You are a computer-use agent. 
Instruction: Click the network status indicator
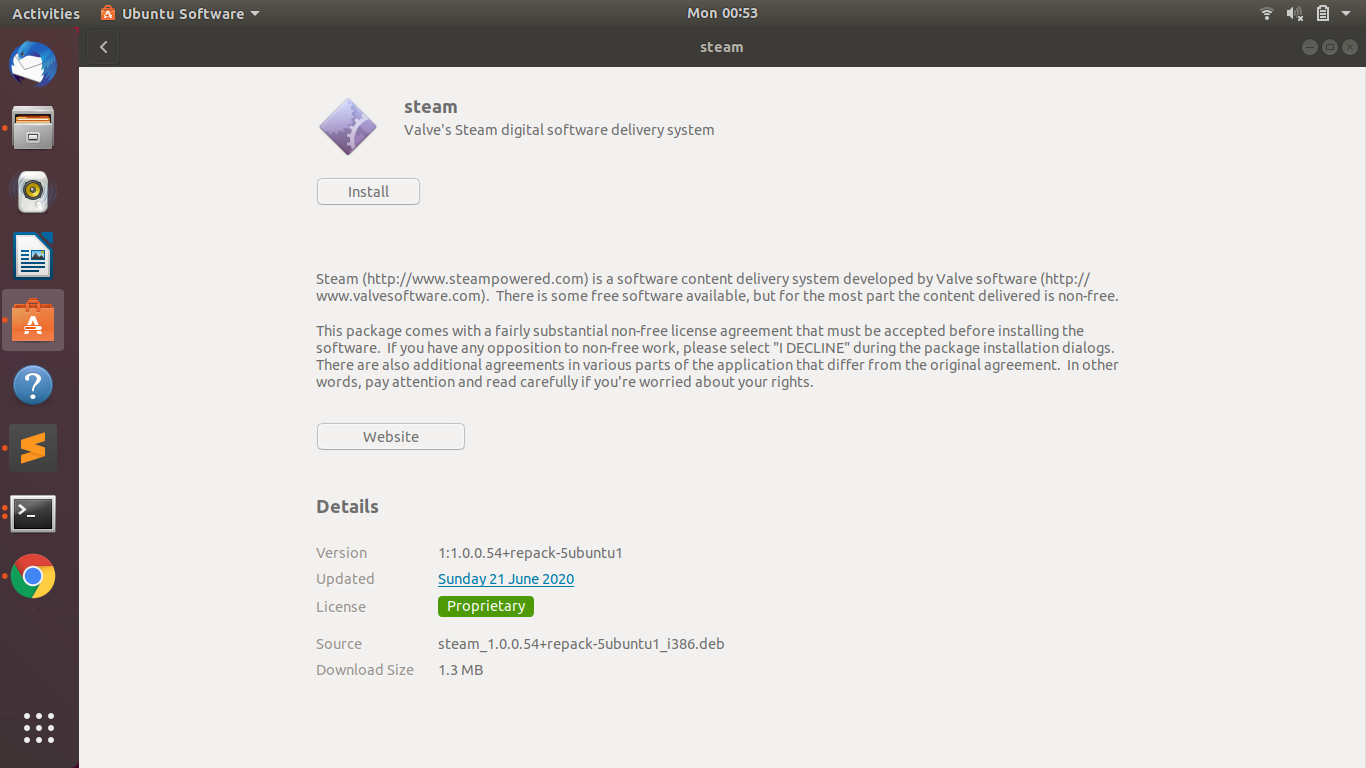coord(1266,13)
